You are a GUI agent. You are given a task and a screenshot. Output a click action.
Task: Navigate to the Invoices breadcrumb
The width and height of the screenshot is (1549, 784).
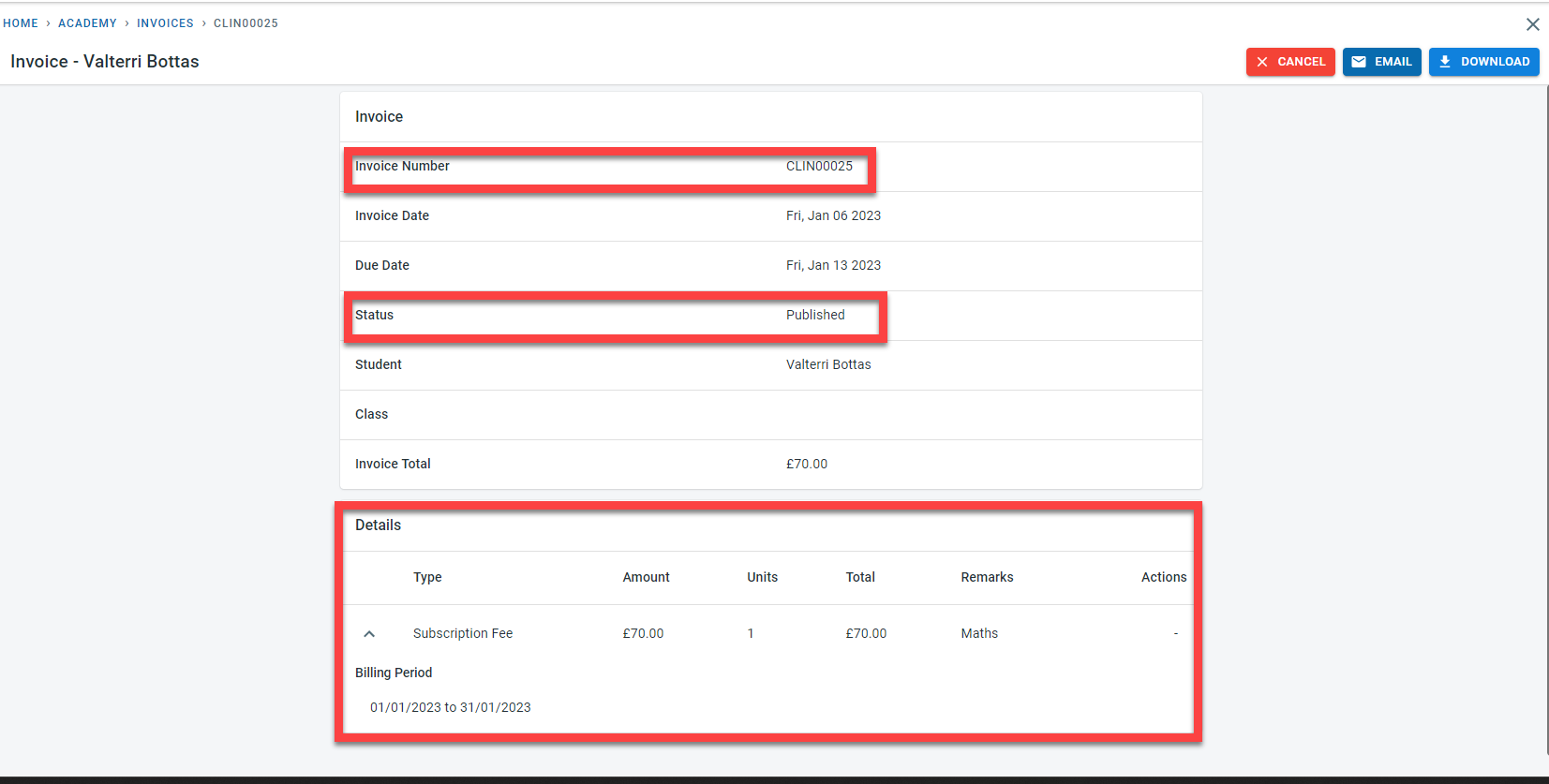pyautogui.click(x=165, y=23)
